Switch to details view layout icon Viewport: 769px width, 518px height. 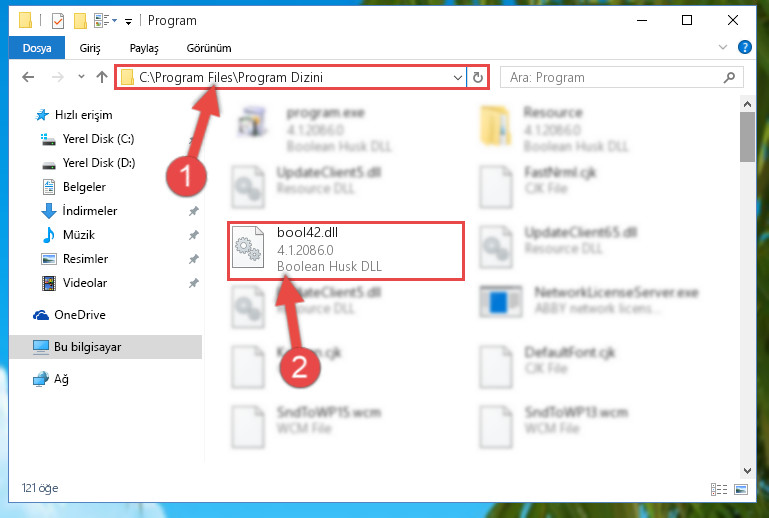[719, 489]
